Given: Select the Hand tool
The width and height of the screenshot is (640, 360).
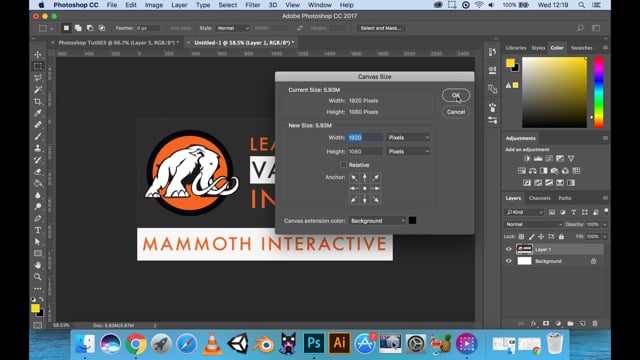Looking at the screenshot, I should coord(38,265).
